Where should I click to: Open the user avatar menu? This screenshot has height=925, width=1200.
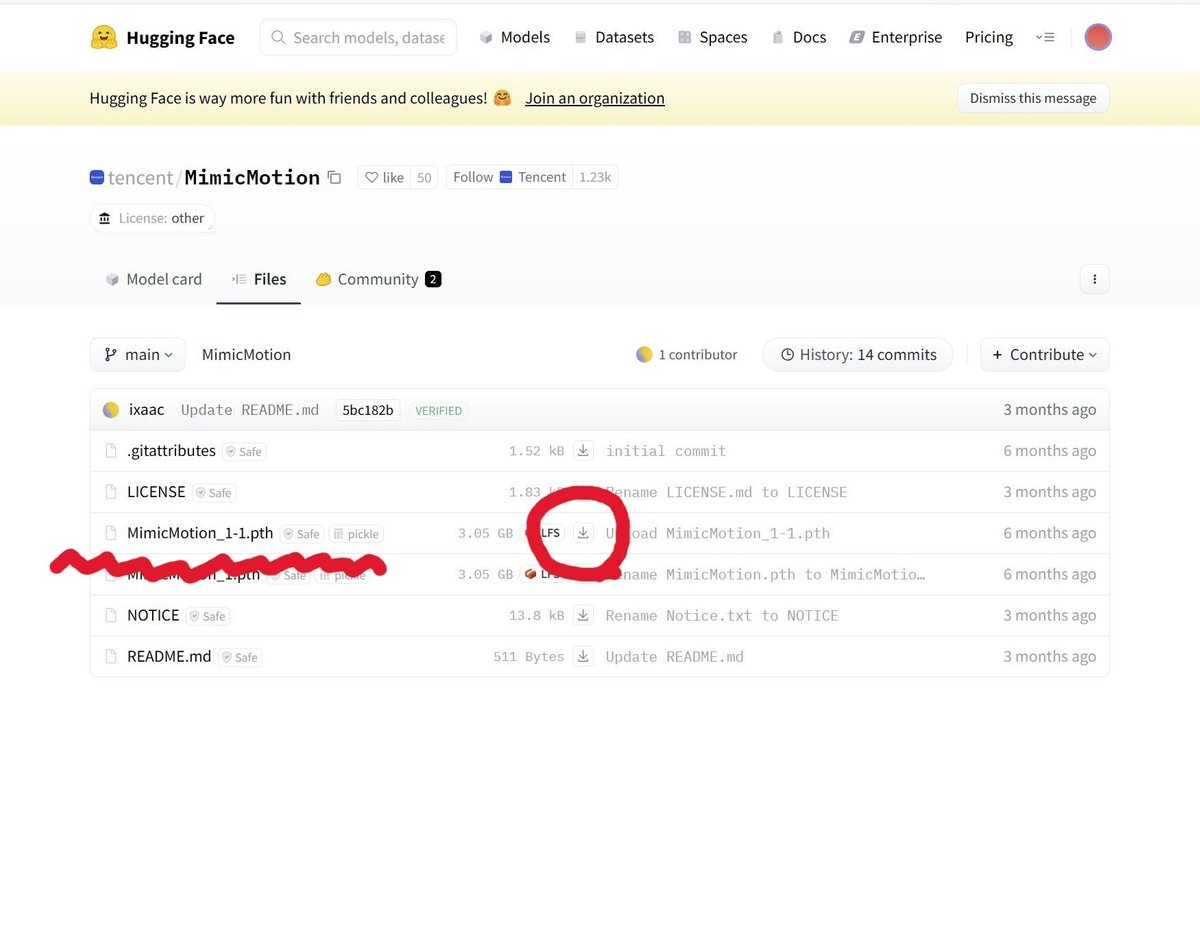coord(1098,37)
